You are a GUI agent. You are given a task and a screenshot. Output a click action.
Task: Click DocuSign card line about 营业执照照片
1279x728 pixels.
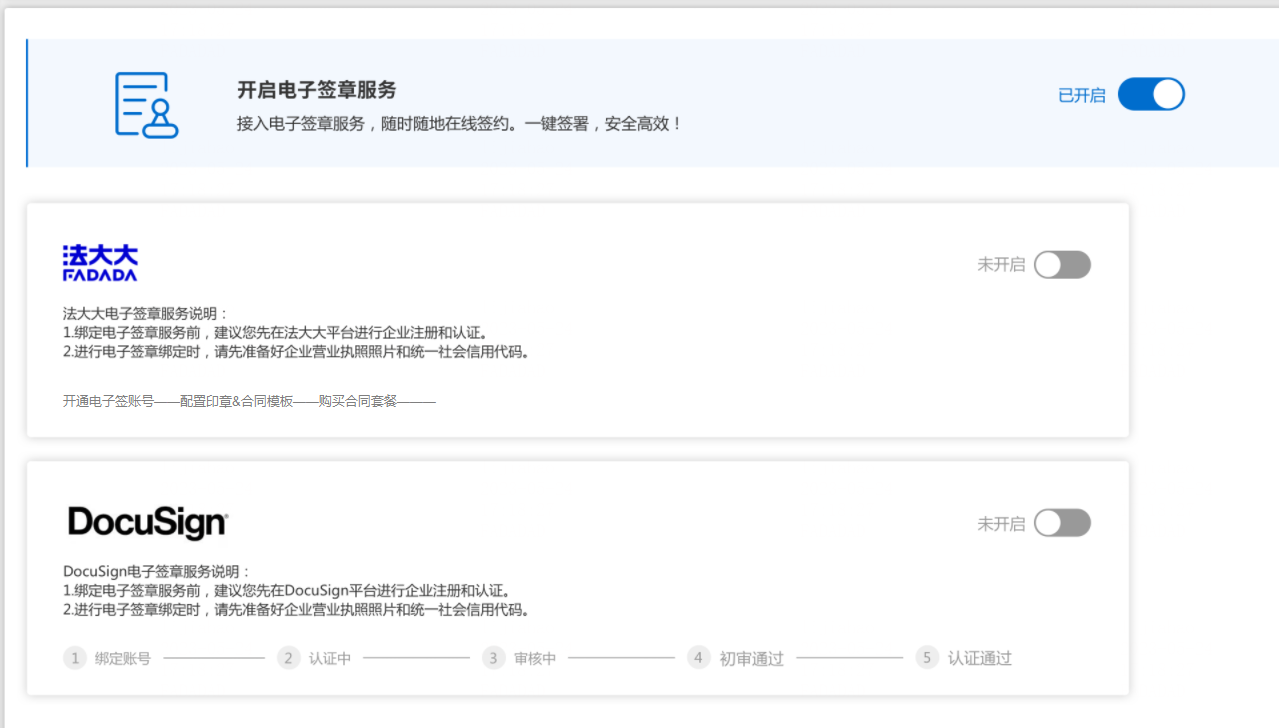pyautogui.click(x=296, y=610)
